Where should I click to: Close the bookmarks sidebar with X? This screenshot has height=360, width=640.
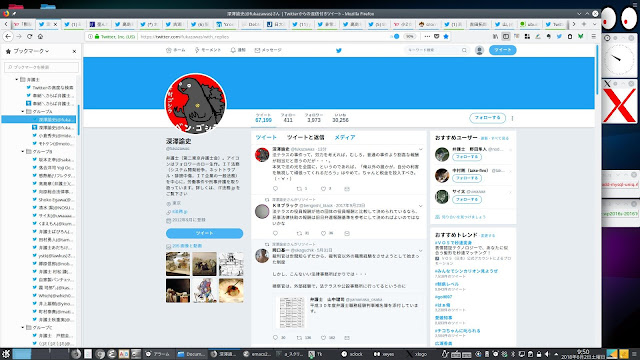click(74, 51)
